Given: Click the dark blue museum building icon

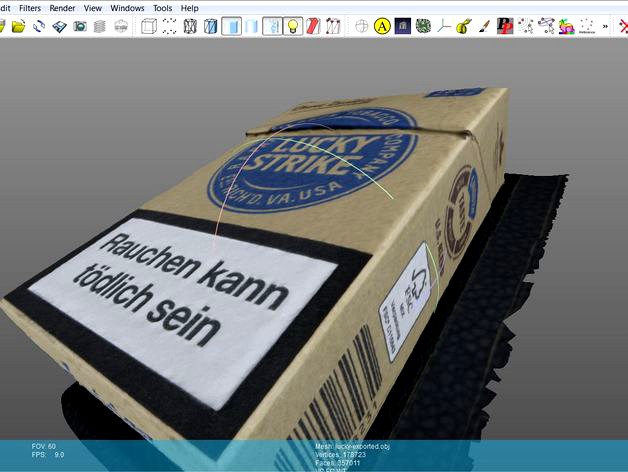Looking at the screenshot, I should click(403, 26).
